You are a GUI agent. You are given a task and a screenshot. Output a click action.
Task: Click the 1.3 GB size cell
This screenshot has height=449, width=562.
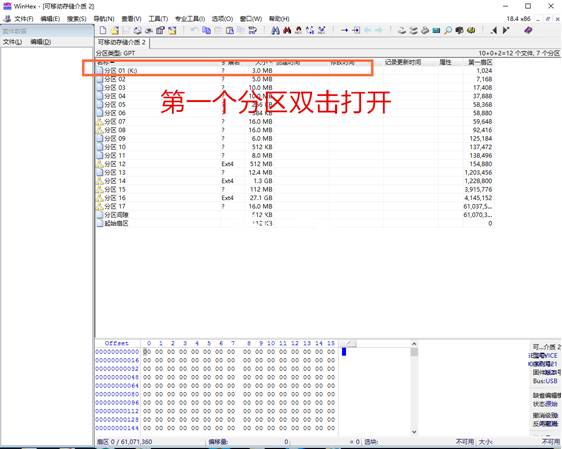point(263,181)
